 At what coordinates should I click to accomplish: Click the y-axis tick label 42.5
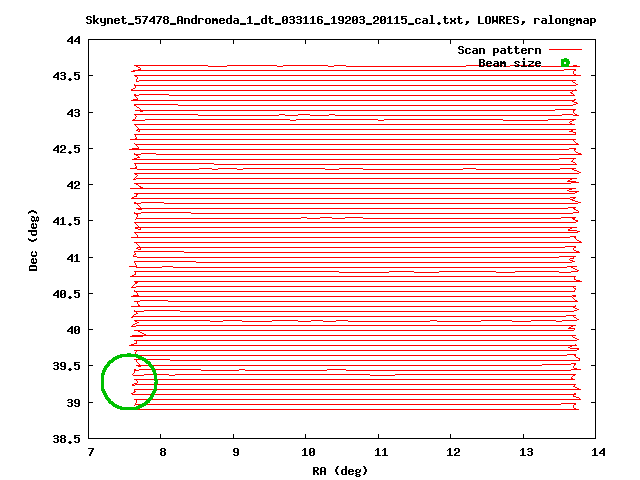coord(67,149)
